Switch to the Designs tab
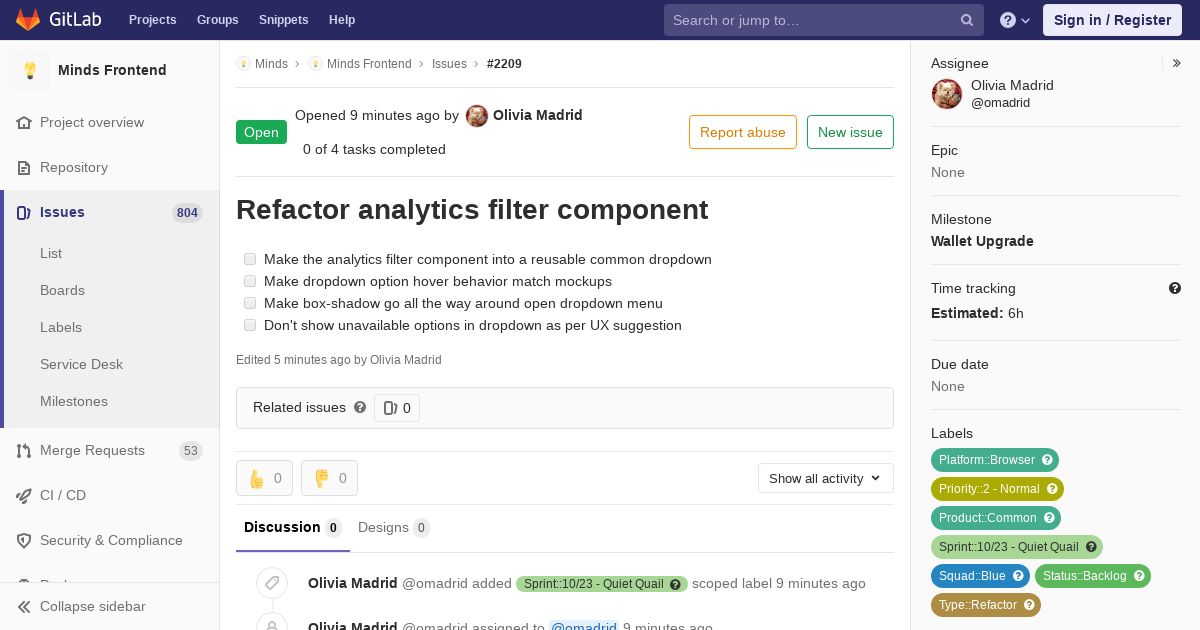 393,527
